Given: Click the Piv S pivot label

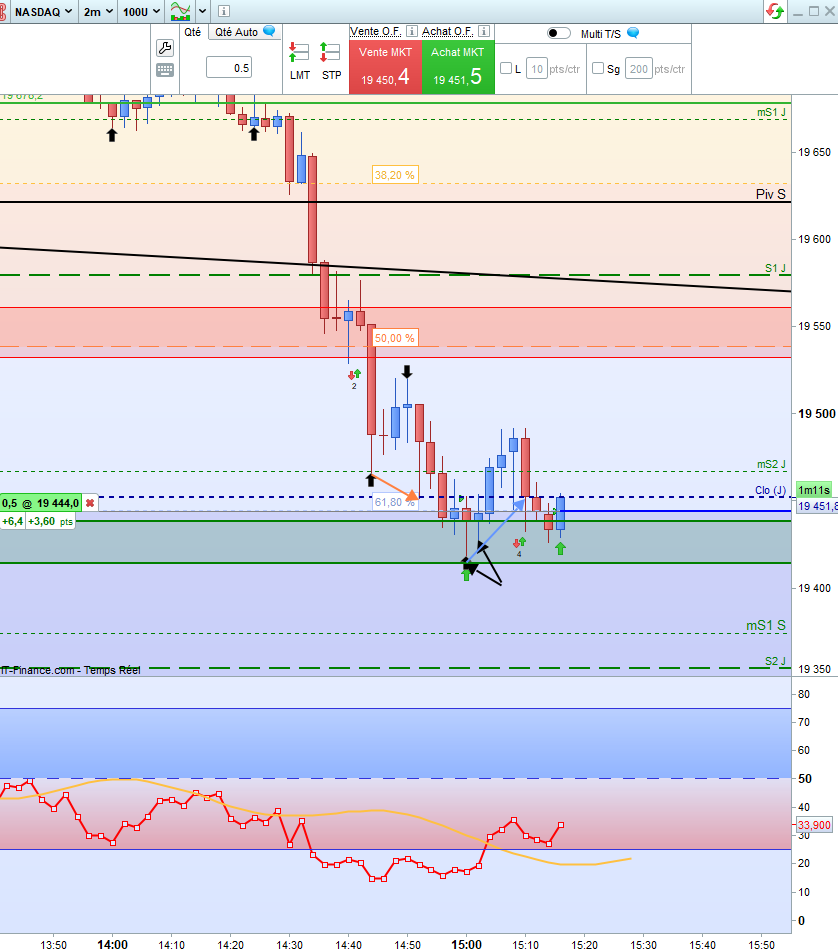Looking at the screenshot, I should (x=770, y=194).
